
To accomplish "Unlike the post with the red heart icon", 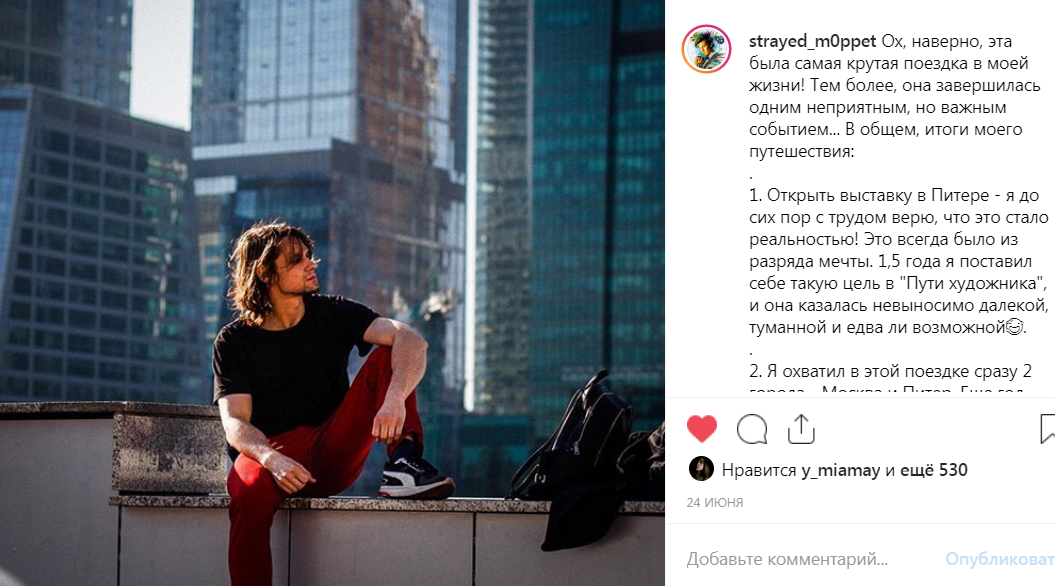I will (702, 429).
